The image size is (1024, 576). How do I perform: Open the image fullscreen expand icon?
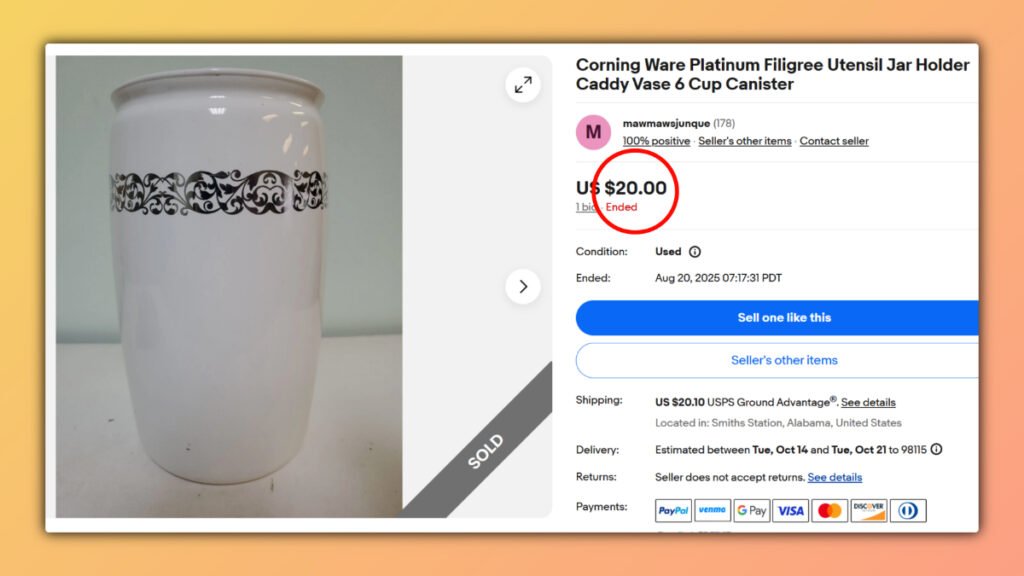(524, 84)
